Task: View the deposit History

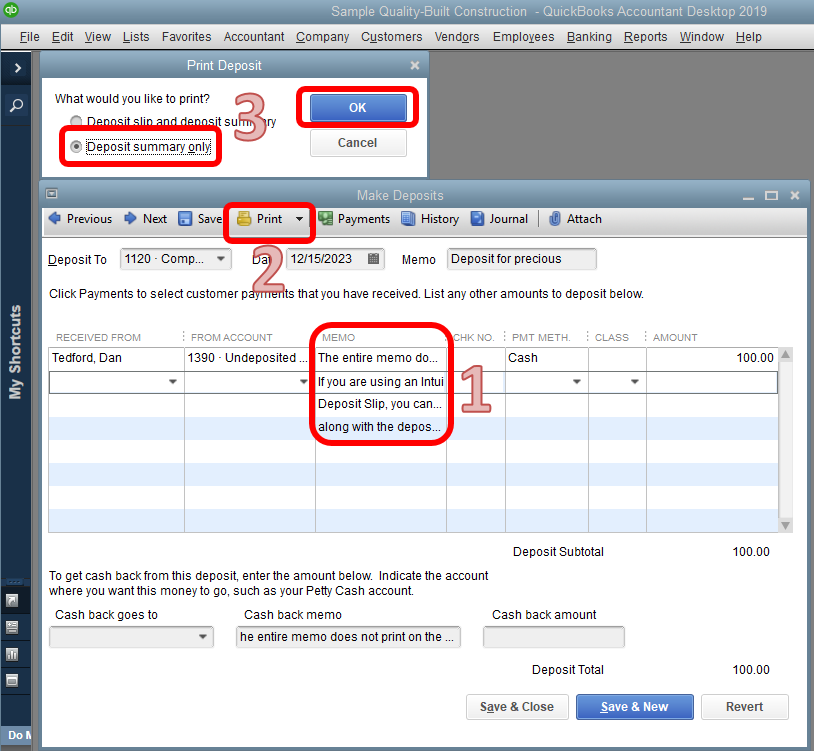Action: click(x=430, y=219)
